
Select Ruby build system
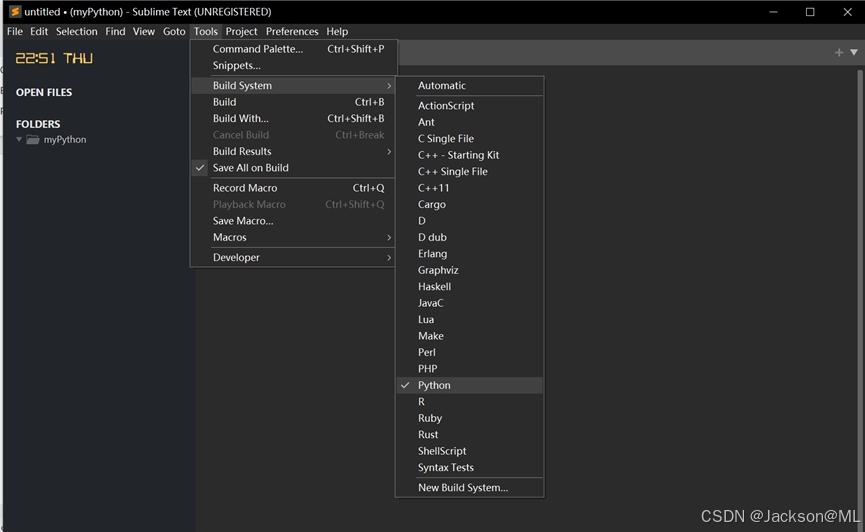(x=469, y=418)
